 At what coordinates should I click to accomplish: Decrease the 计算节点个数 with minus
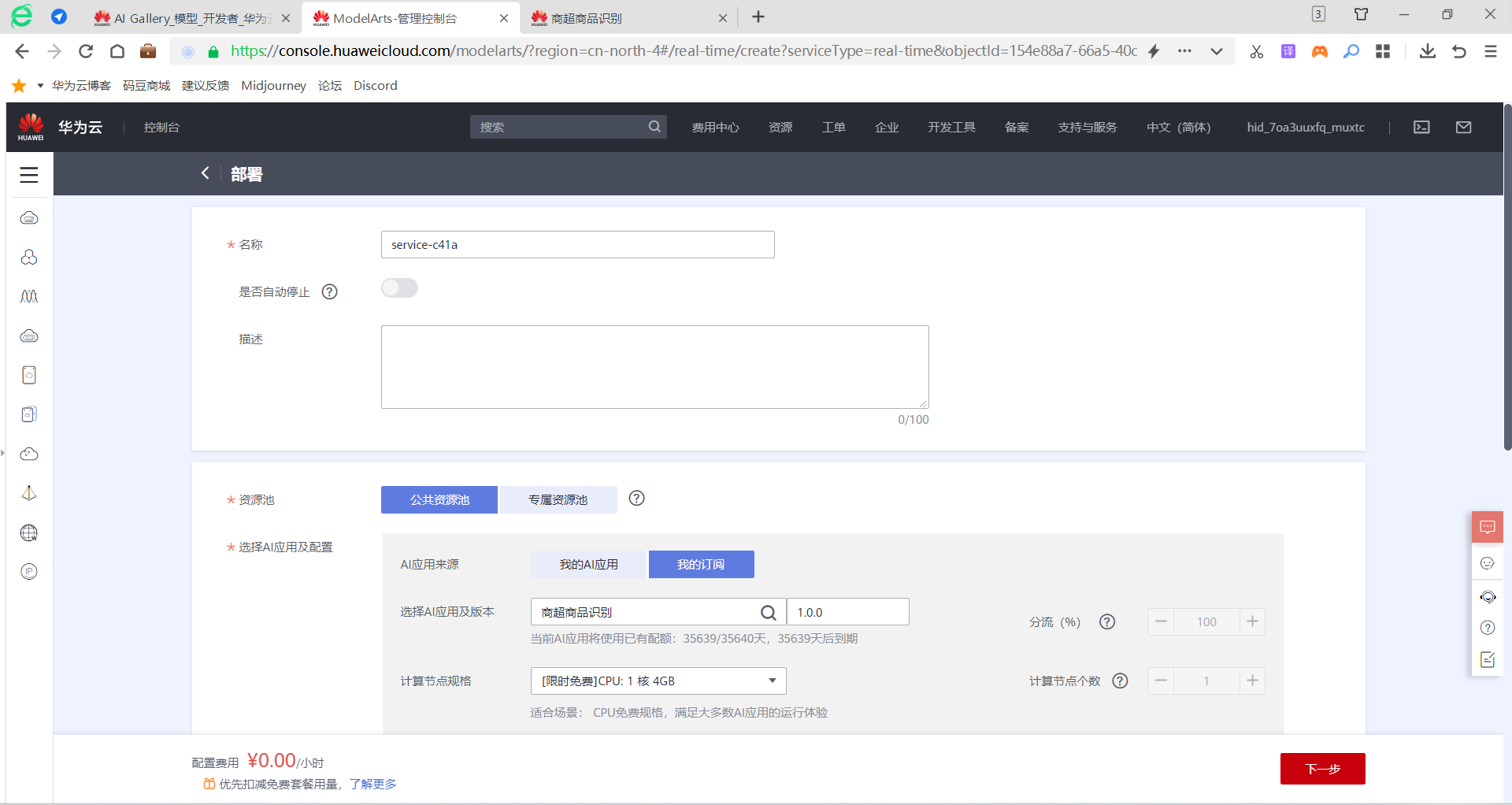tap(1161, 681)
